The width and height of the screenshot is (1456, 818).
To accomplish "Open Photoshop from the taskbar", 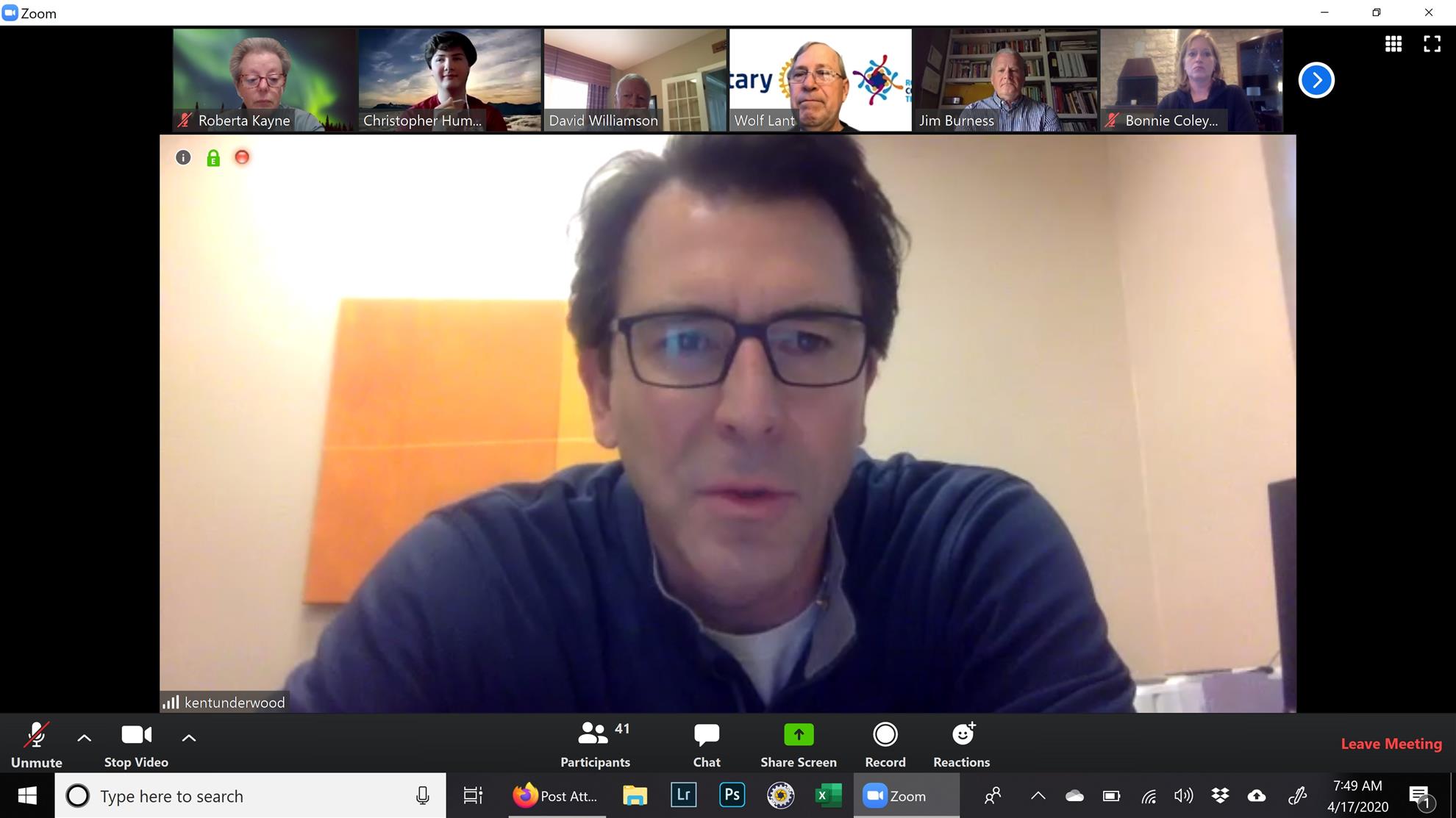I will 732,795.
